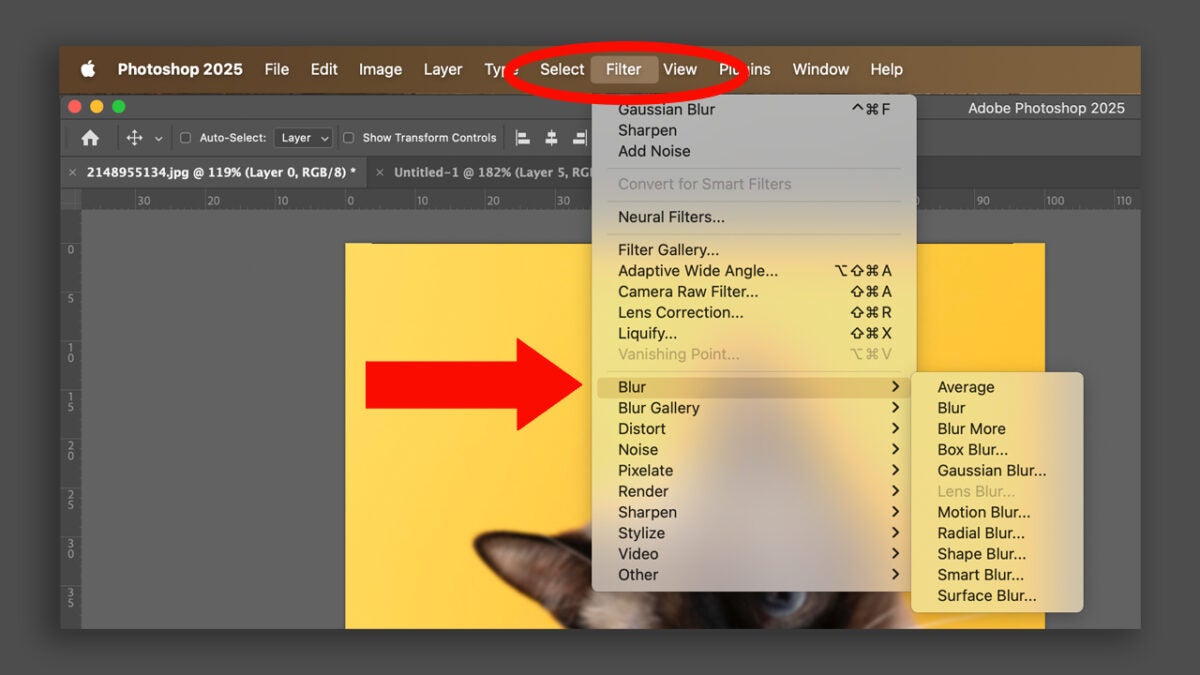Image resolution: width=1200 pixels, height=675 pixels.
Task: Click the Home icon in options bar
Action: click(x=90, y=138)
